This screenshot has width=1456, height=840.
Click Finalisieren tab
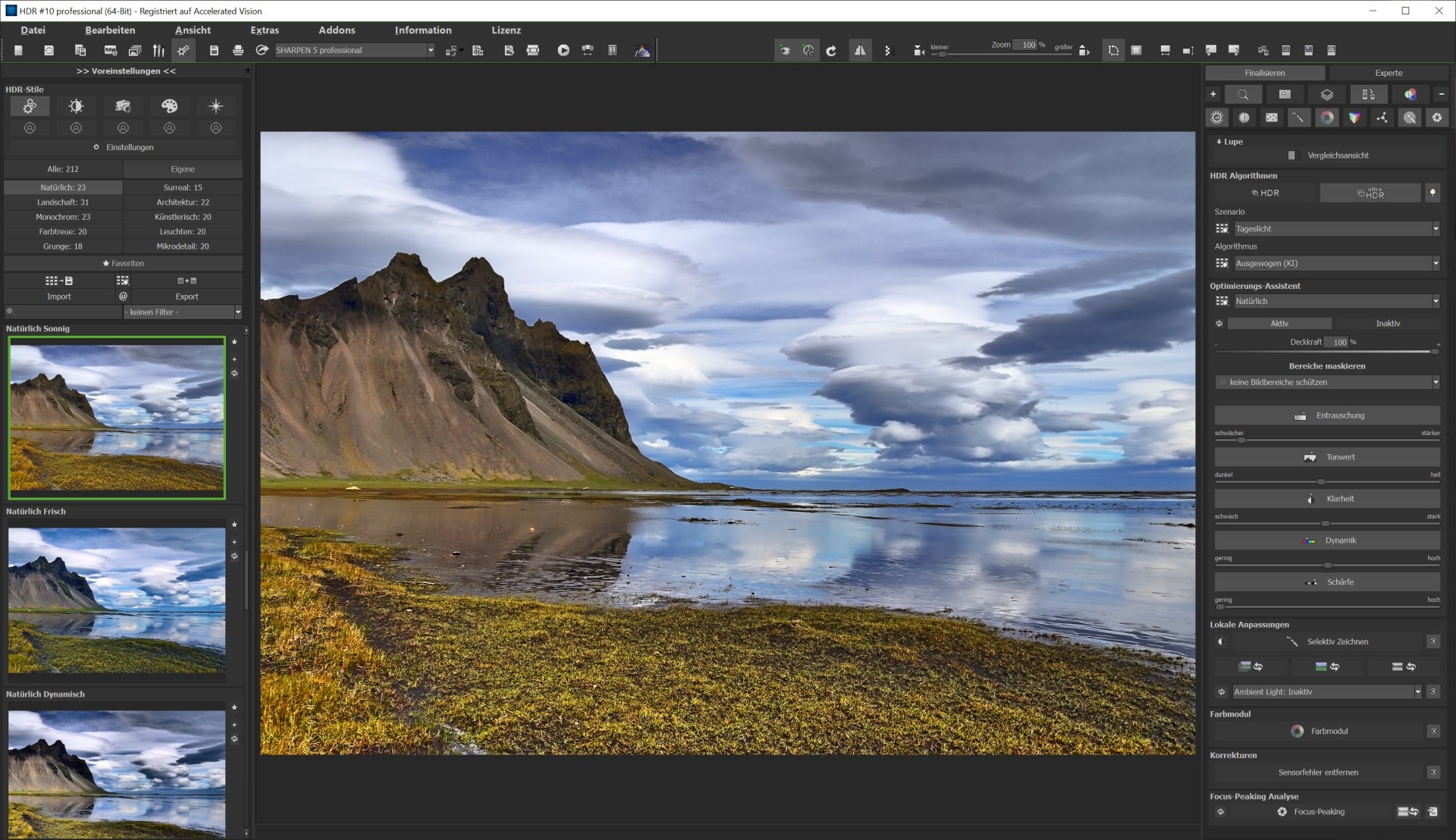(x=1264, y=72)
